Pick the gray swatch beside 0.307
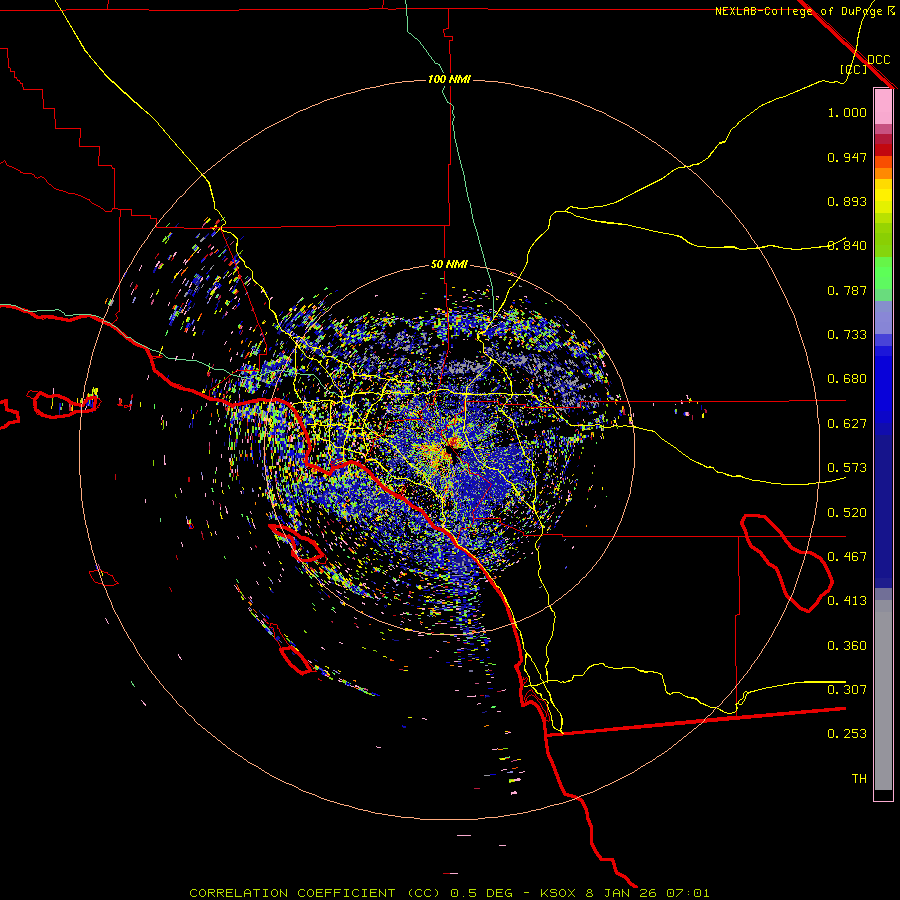900x900 pixels. pyautogui.click(x=883, y=695)
